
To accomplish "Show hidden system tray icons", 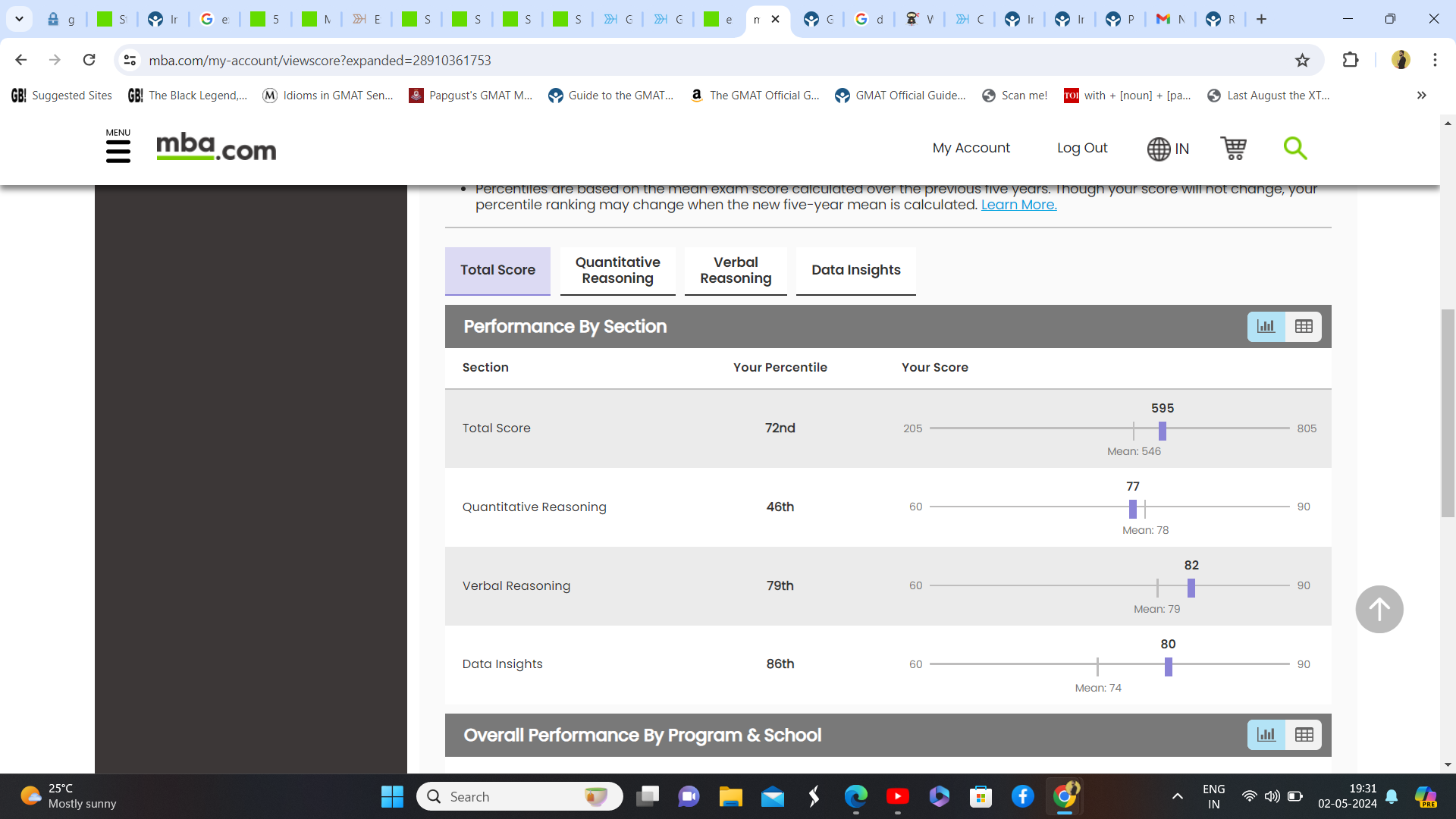I will (1178, 796).
